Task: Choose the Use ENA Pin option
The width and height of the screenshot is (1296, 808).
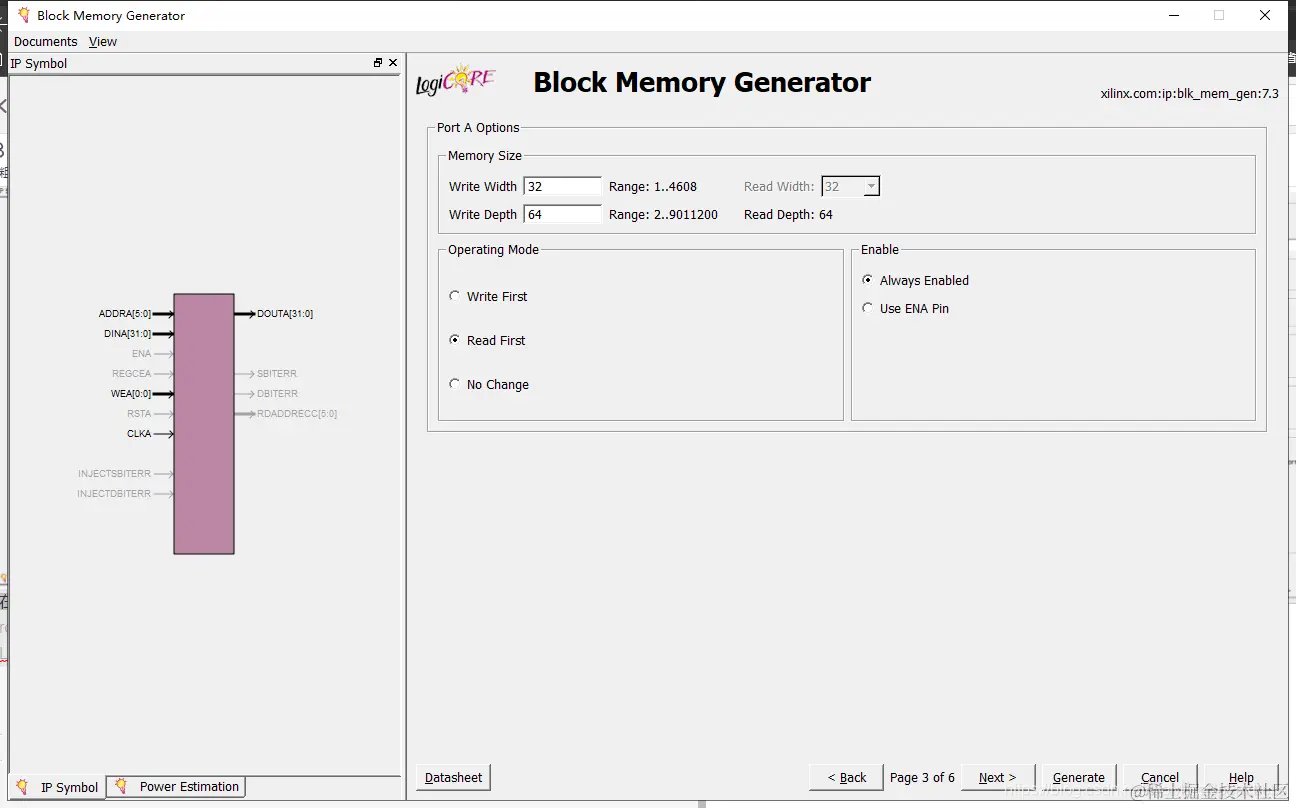Action: point(867,308)
